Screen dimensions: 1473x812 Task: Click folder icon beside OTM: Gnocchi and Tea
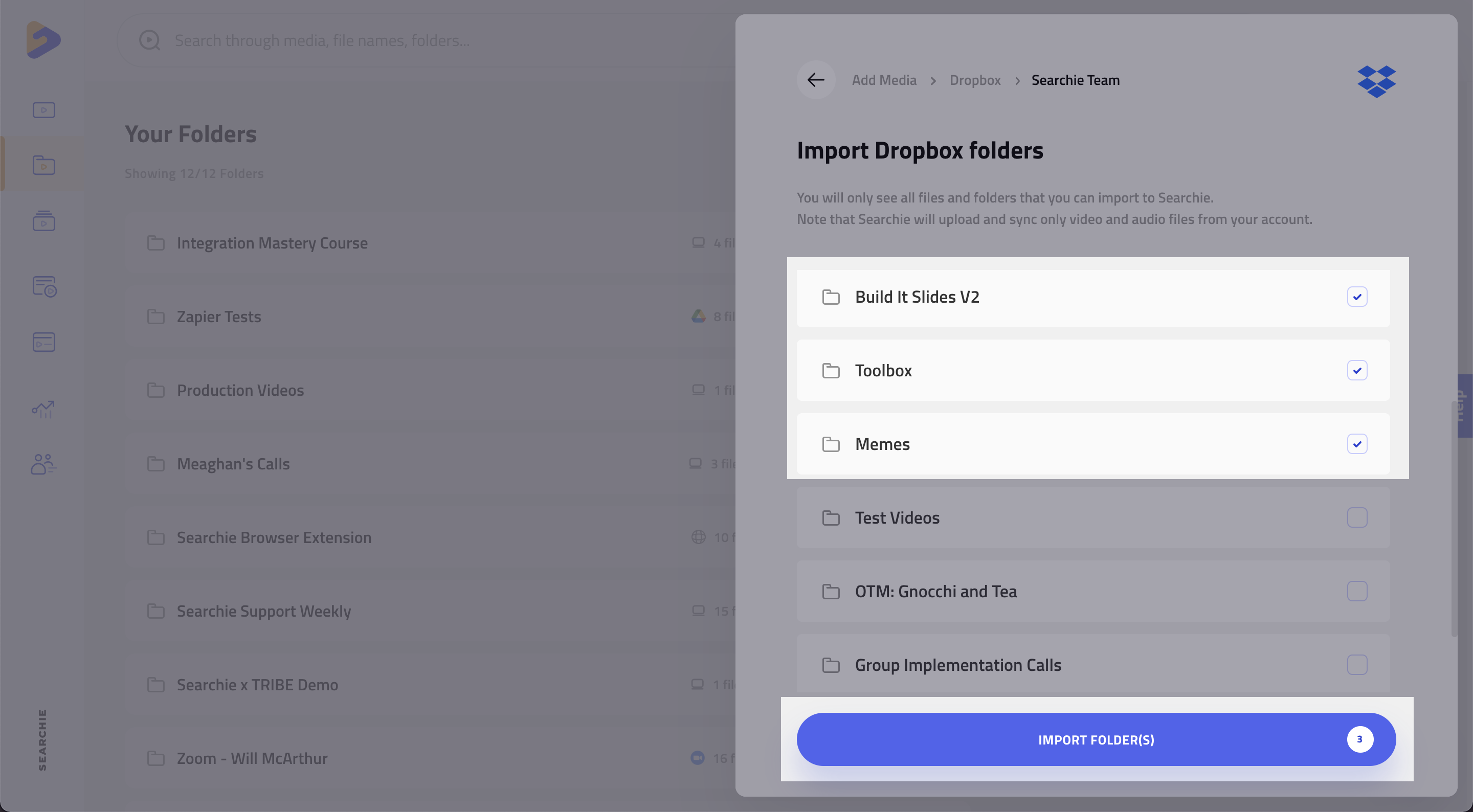click(831, 591)
